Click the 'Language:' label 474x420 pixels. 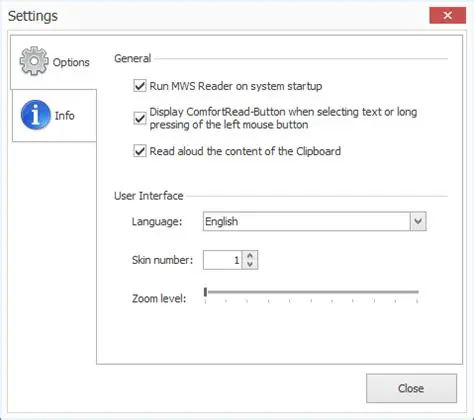[157, 222]
